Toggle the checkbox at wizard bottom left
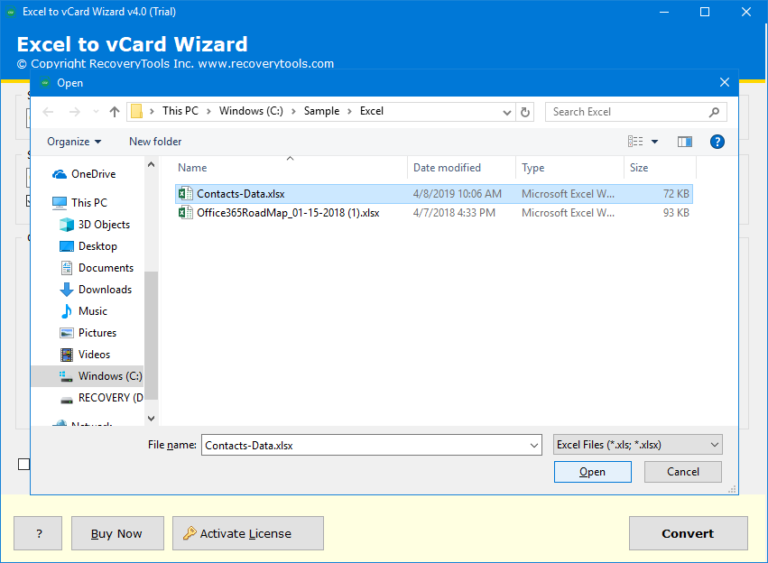 24,464
